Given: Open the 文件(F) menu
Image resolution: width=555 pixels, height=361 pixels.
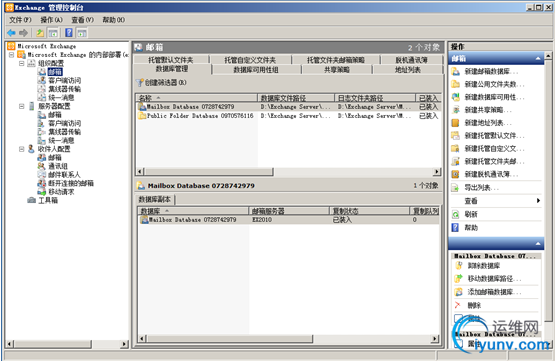Looking at the screenshot, I should 20,20.
